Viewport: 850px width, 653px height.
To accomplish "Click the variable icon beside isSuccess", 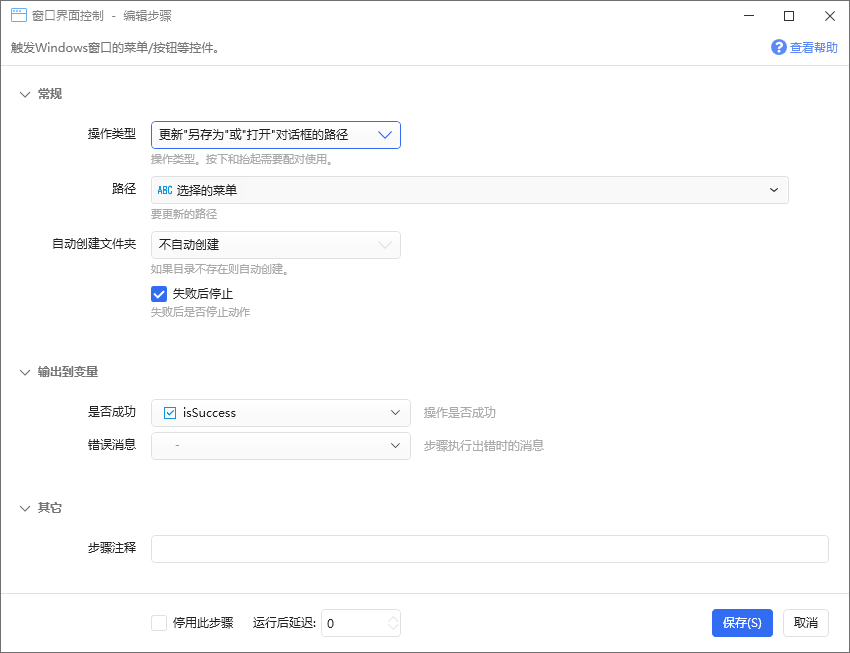I will pos(170,413).
